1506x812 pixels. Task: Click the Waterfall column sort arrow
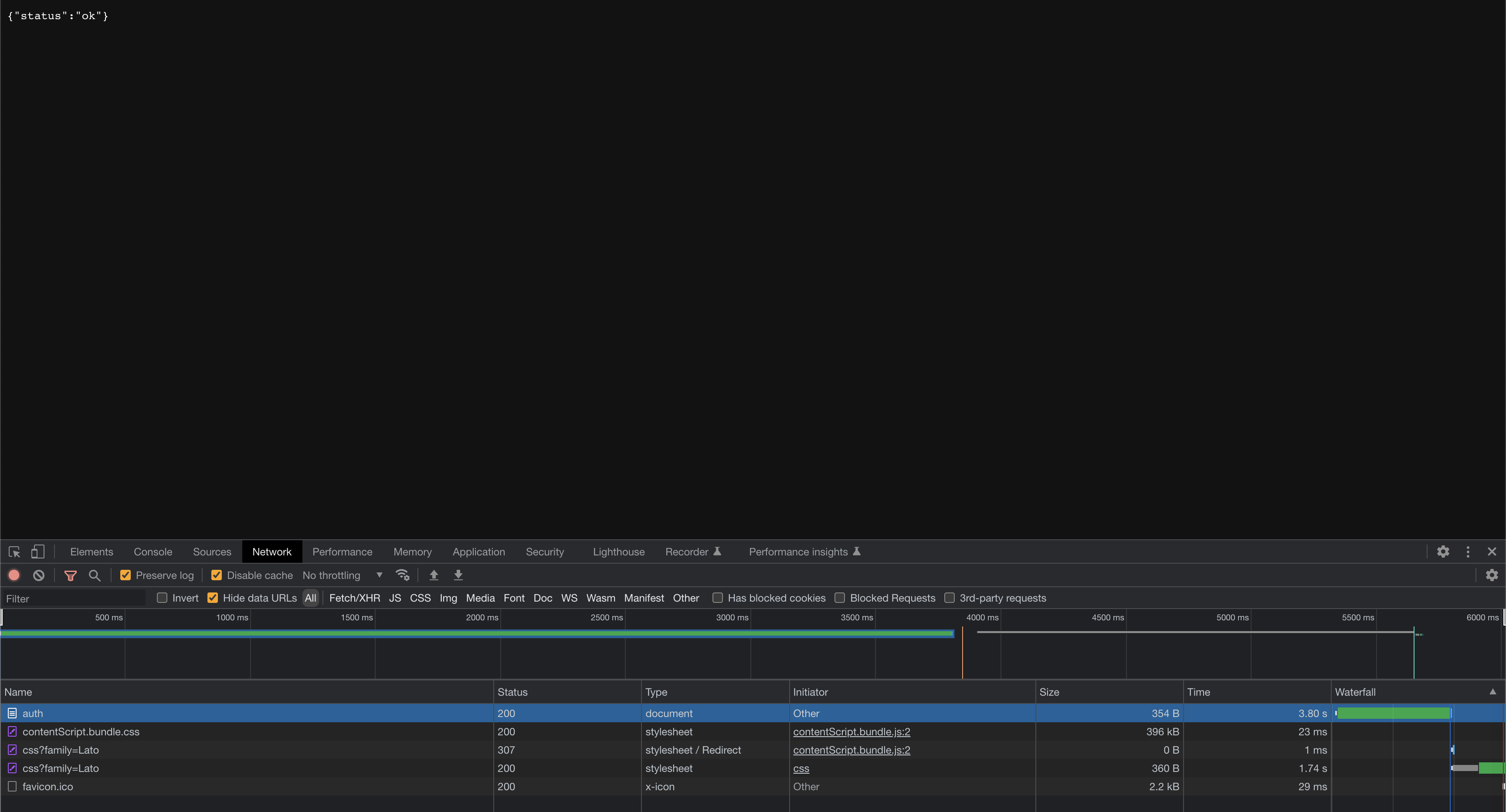click(1492, 692)
